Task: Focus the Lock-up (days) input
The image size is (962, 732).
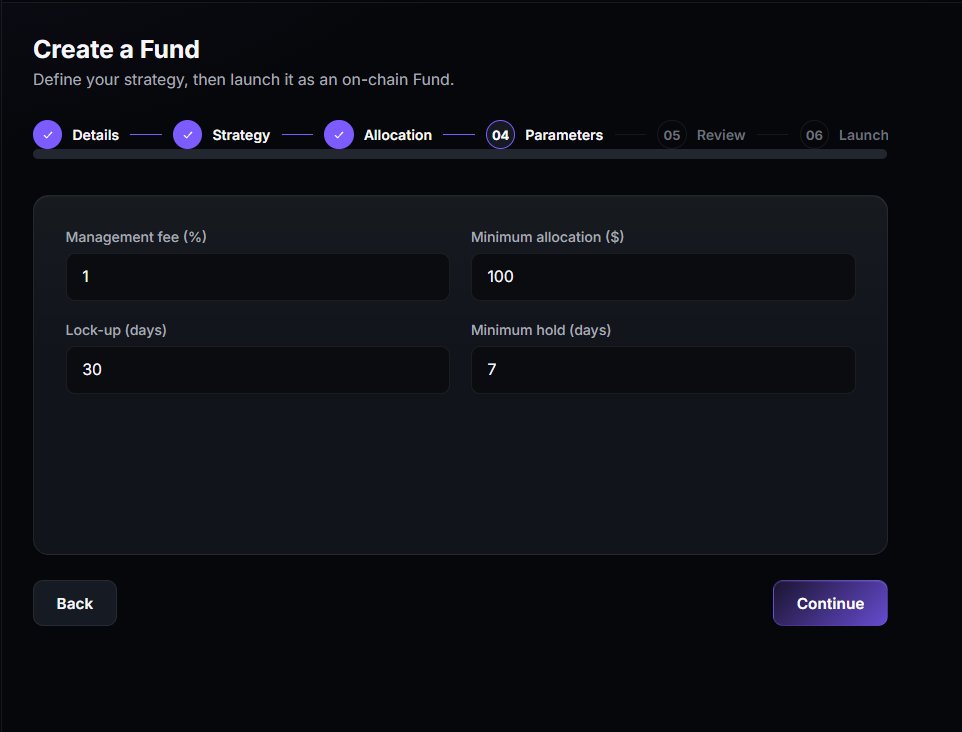Action: tap(258, 370)
